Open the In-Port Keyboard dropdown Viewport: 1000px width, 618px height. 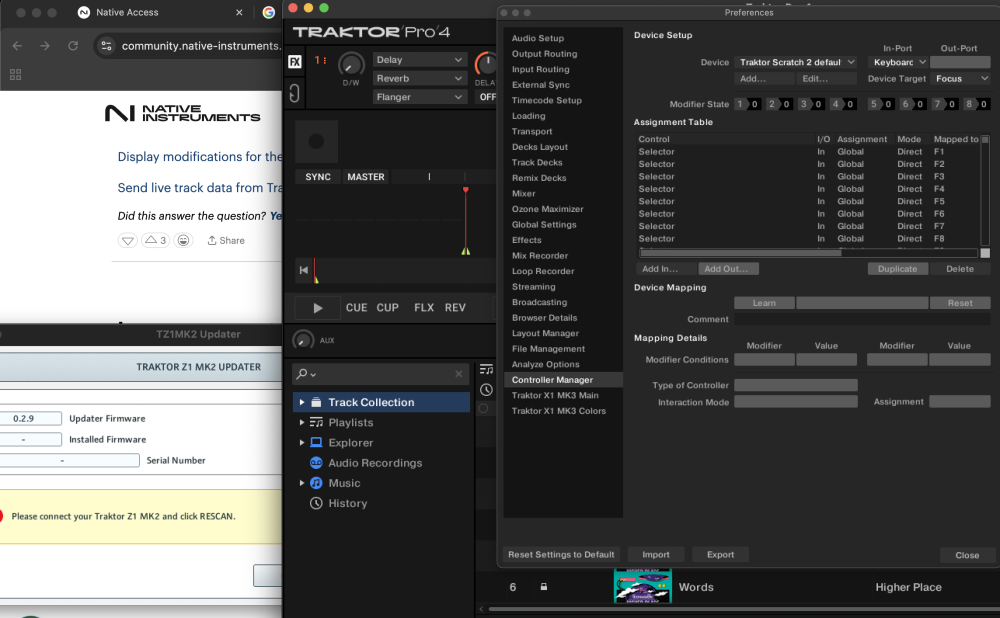click(898, 62)
